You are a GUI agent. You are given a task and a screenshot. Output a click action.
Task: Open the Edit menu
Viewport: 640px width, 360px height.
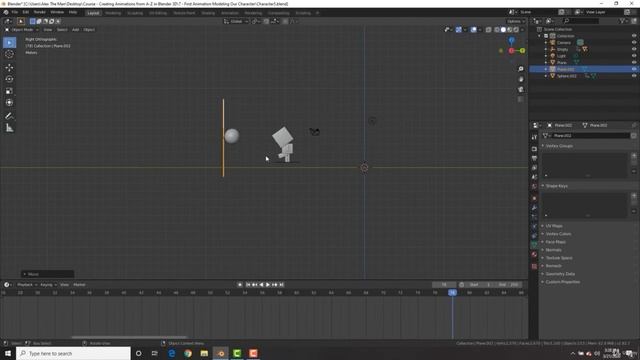[26, 12]
